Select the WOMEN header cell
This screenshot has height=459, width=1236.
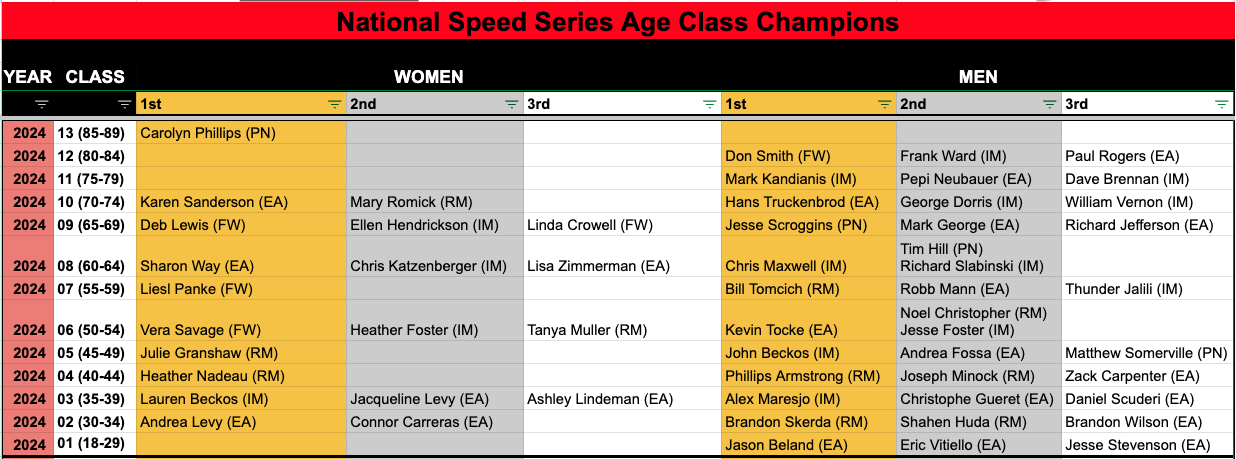tap(428, 76)
